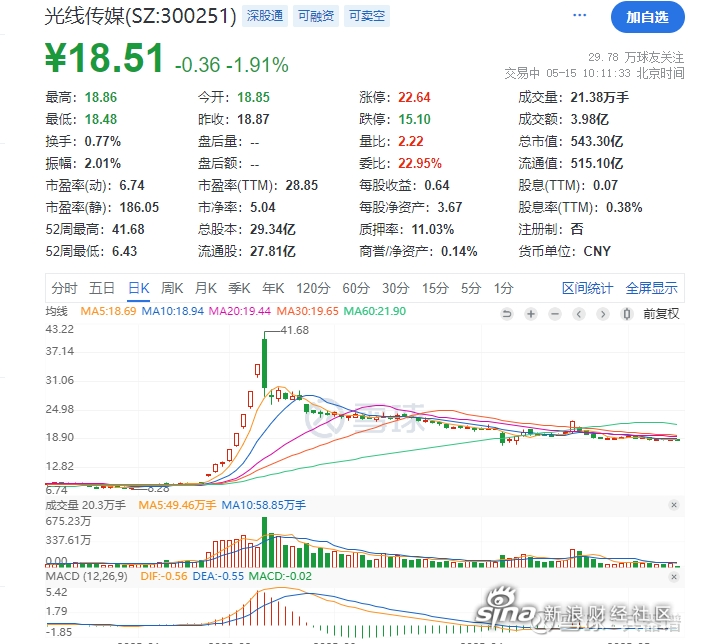Viewport: 702px width, 644px height.
Task: Click the 可卖空 tag
Action: pyautogui.click(x=367, y=16)
